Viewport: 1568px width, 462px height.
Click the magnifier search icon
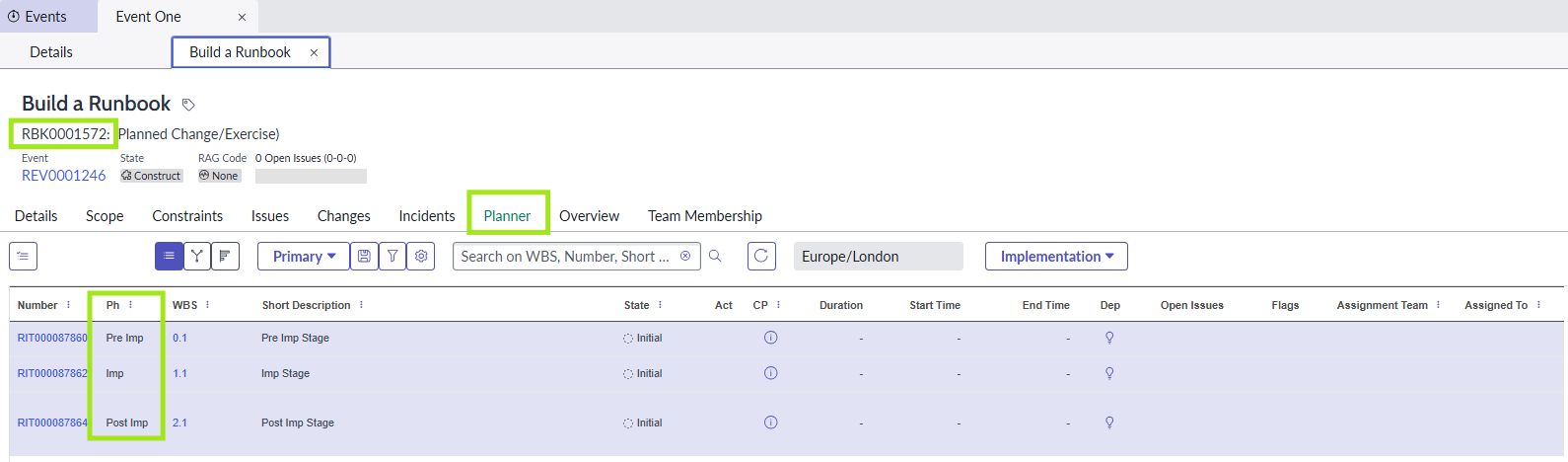pos(715,257)
